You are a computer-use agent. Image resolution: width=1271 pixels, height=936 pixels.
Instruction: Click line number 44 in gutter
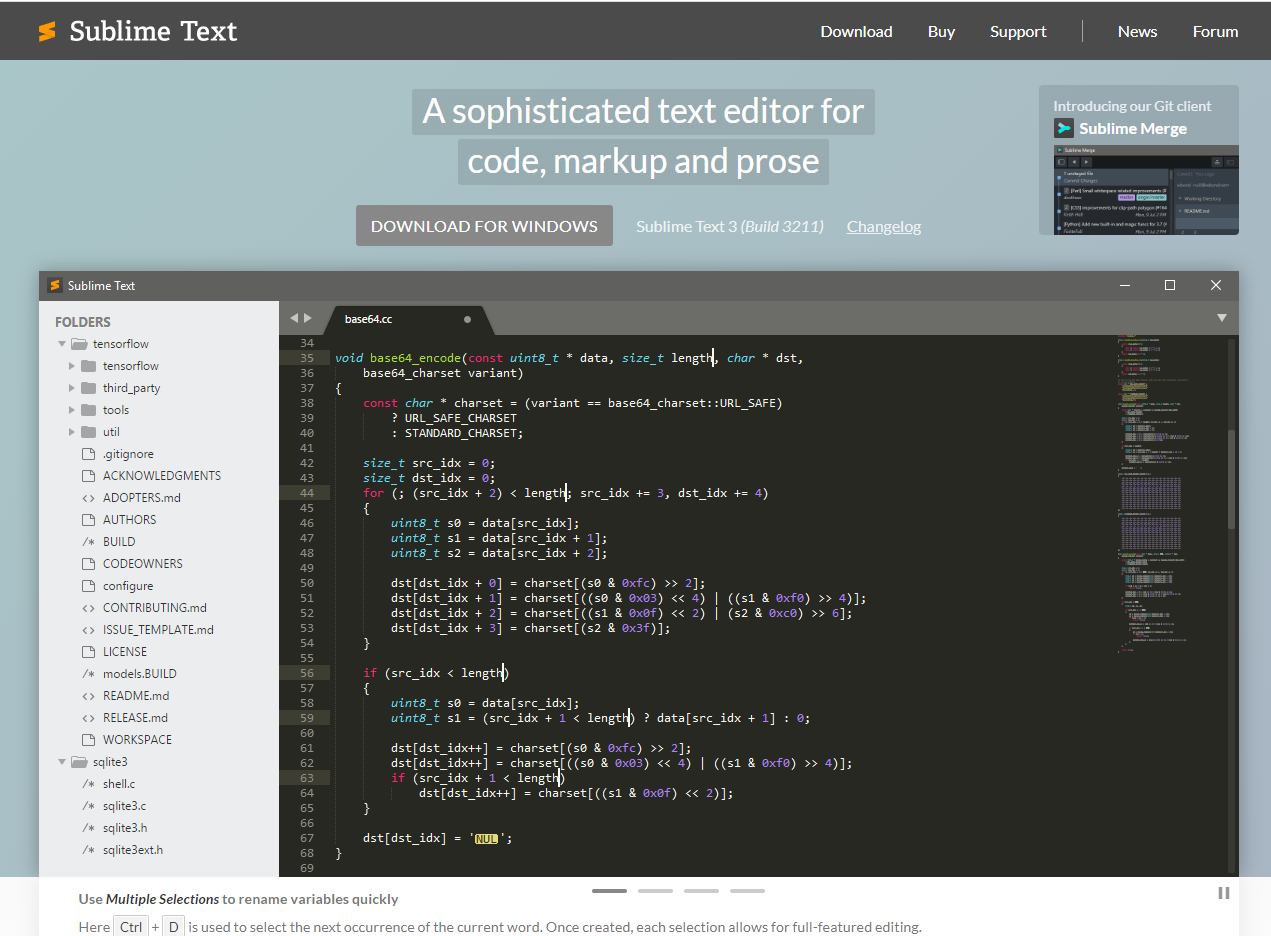tap(306, 493)
